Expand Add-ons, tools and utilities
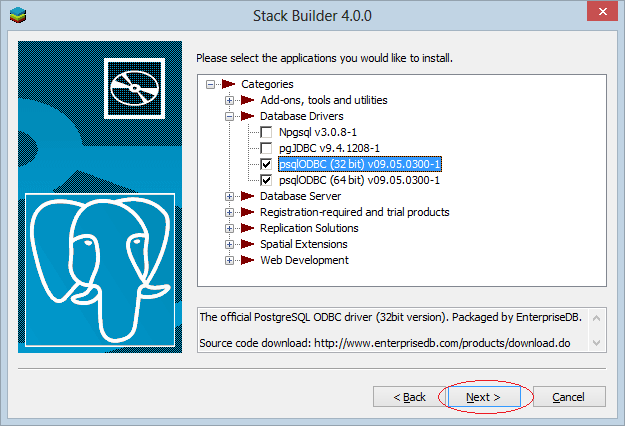 [x=229, y=100]
